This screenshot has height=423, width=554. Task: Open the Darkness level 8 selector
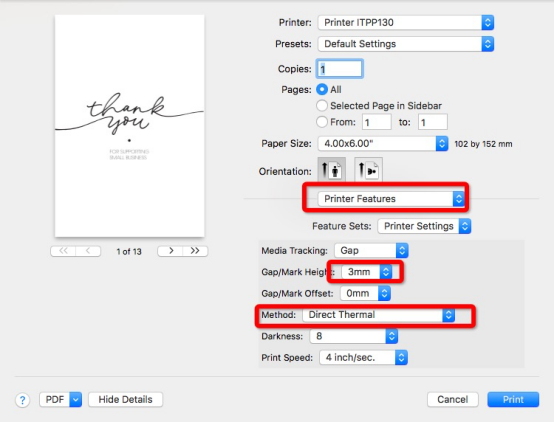tap(354, 336)
